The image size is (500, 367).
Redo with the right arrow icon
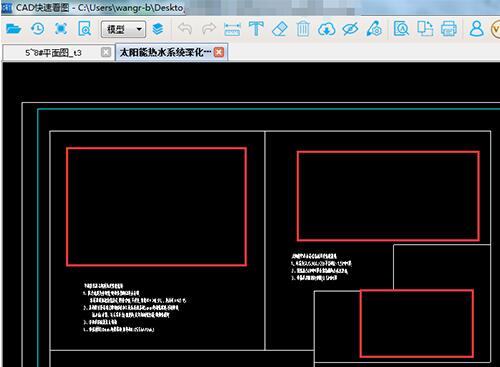point(209,29)
